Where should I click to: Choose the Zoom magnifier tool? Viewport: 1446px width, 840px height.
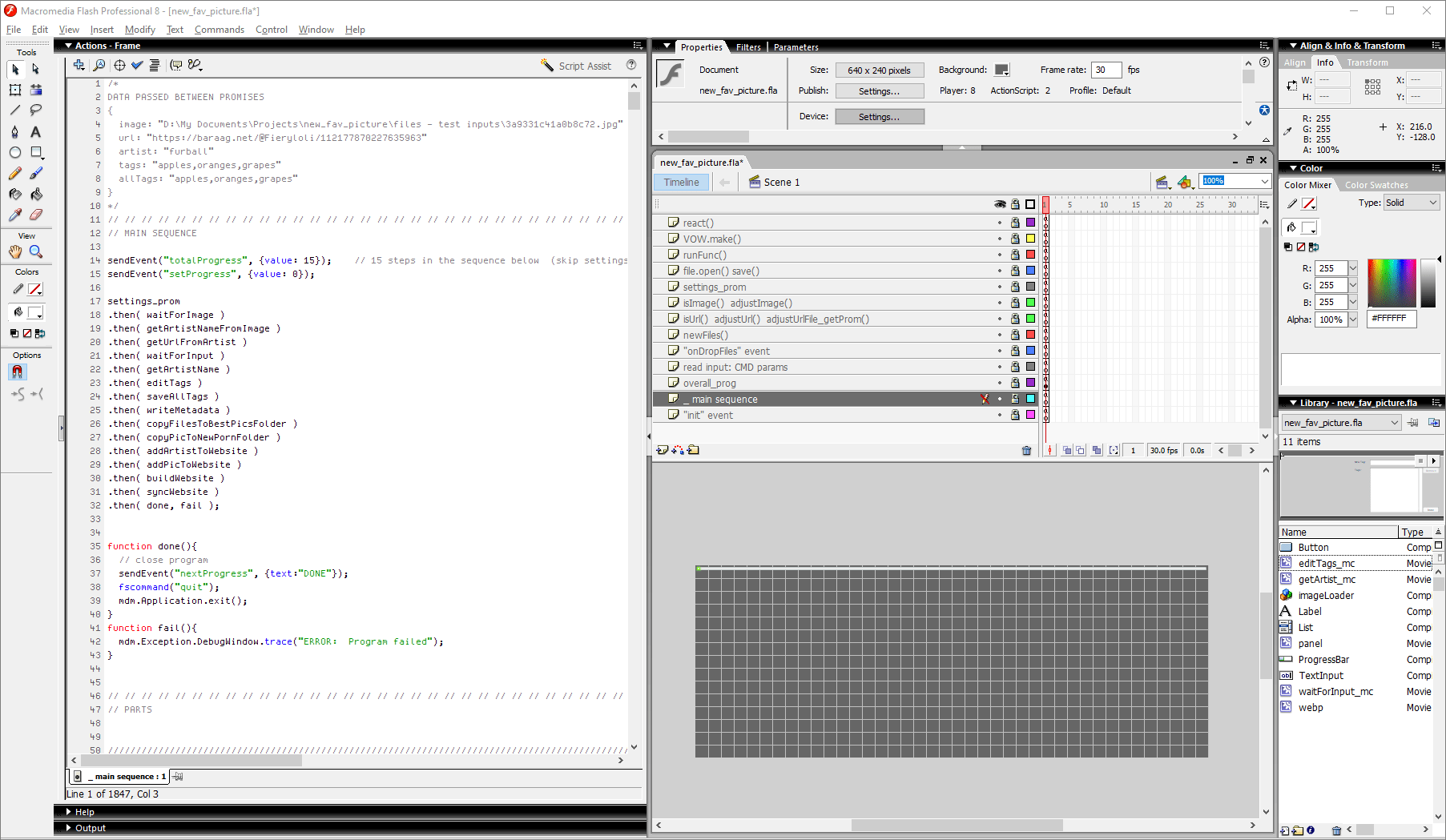click(35, 251)
